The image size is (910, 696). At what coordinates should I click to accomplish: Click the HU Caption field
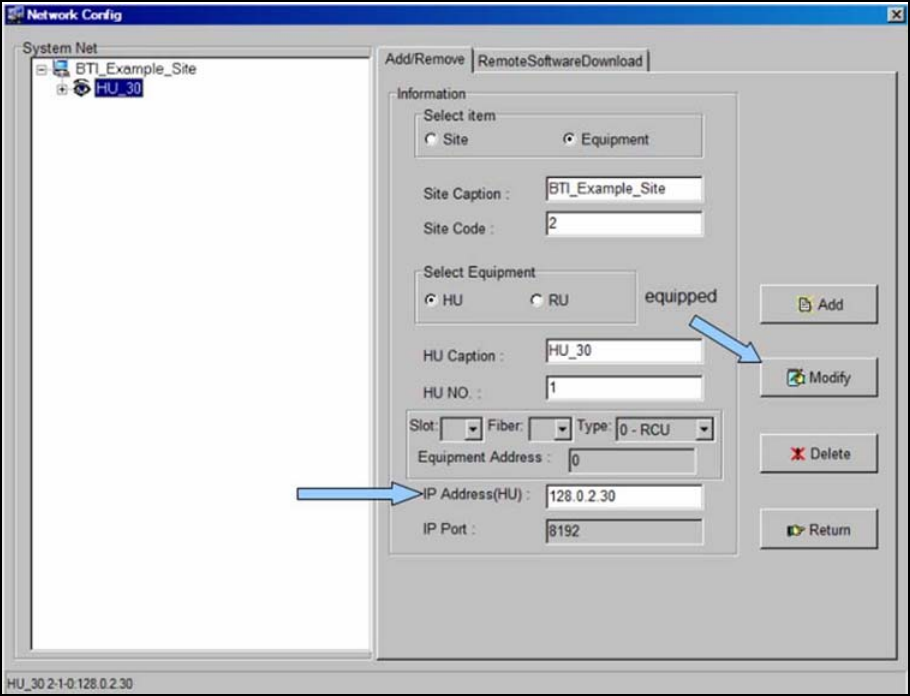pyautogui.click(x=624, y=351)
